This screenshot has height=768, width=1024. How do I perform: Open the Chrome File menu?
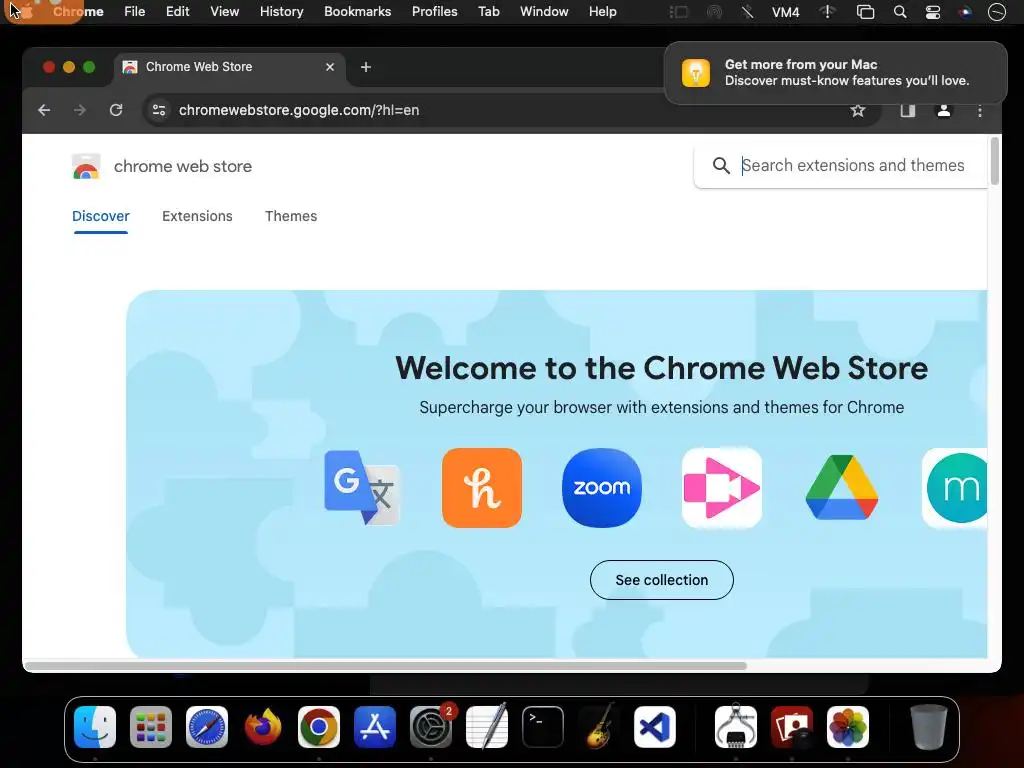(135, 12)
